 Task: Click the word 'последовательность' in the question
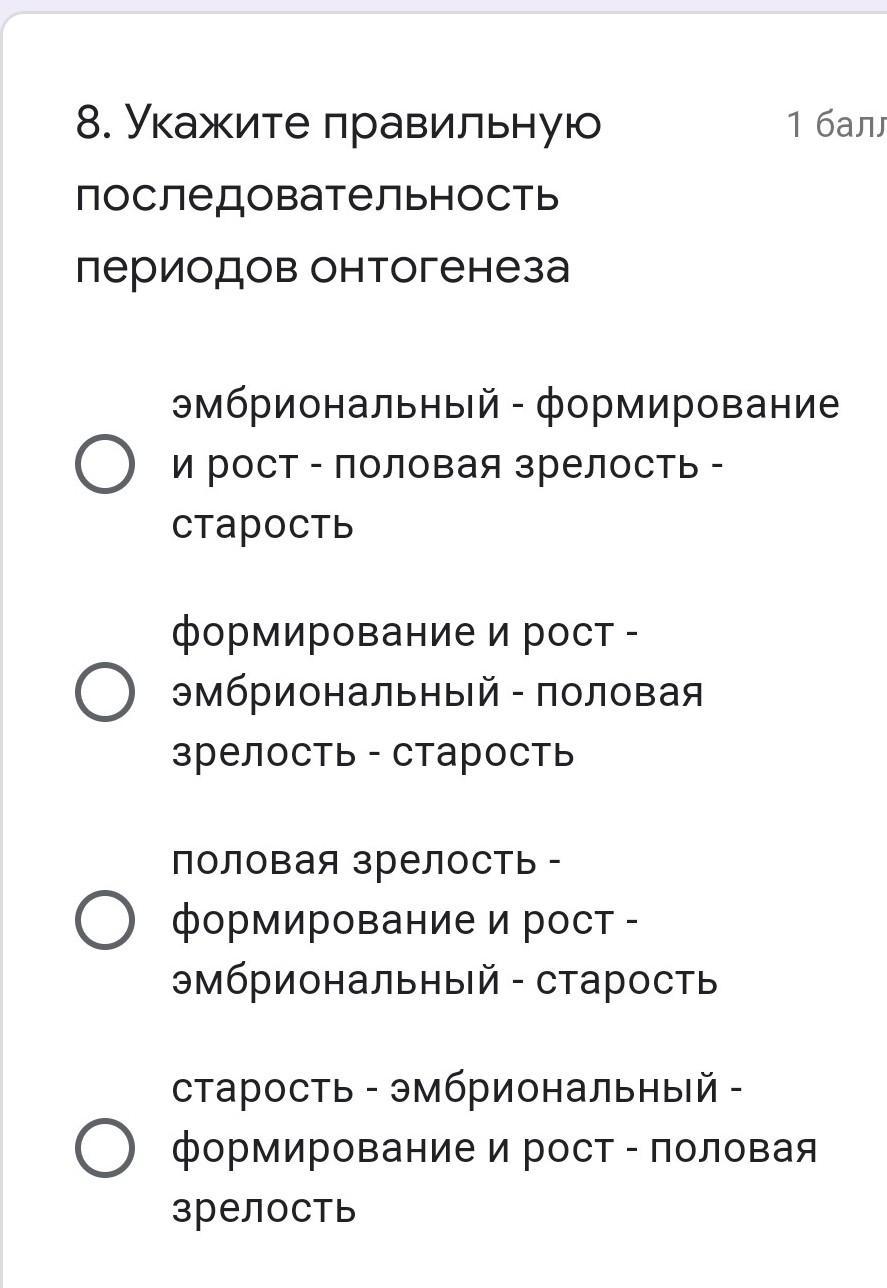317,195
